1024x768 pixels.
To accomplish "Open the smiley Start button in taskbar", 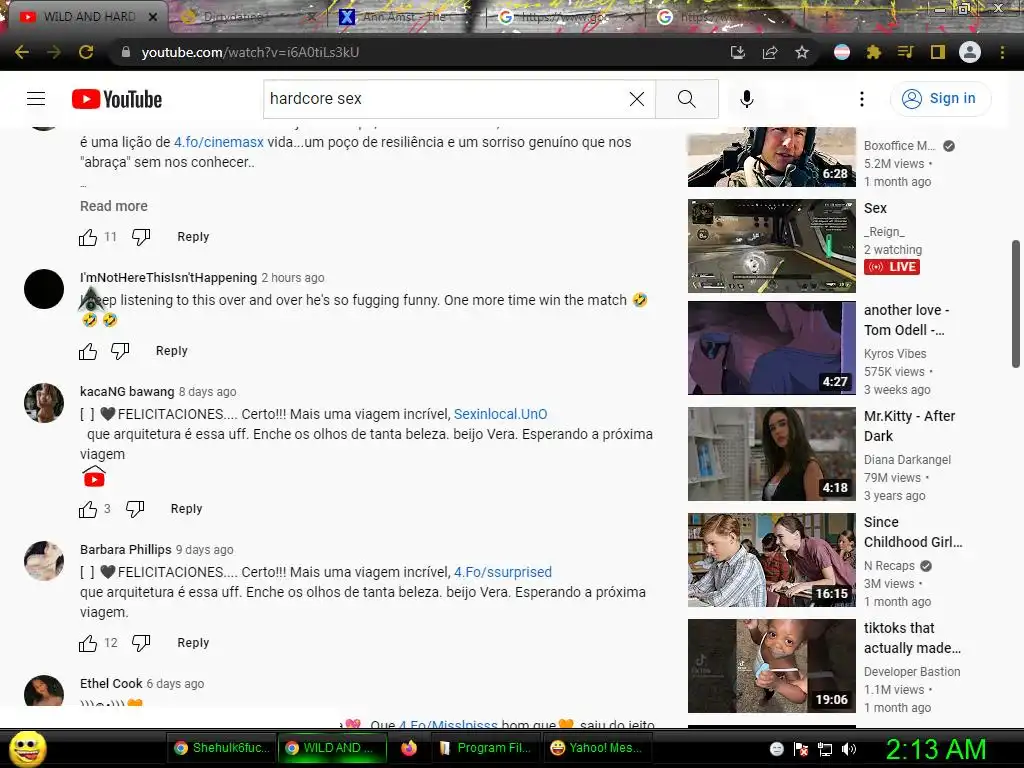I will click(27, 748).
